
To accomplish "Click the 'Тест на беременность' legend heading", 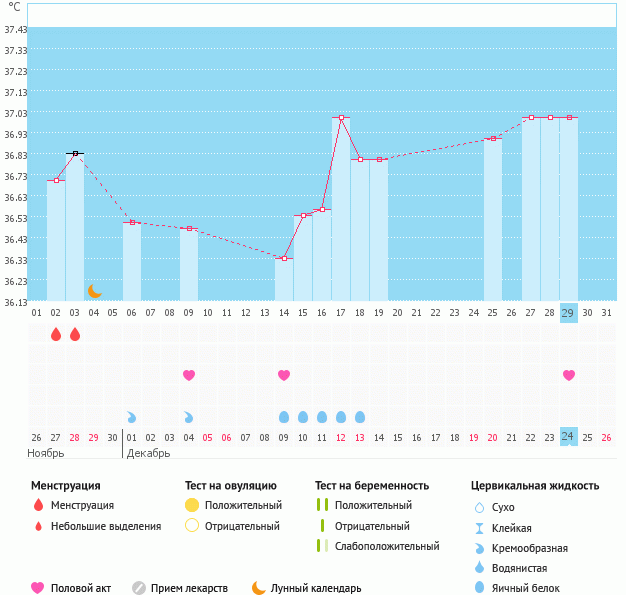I will (x=371, y=486).
